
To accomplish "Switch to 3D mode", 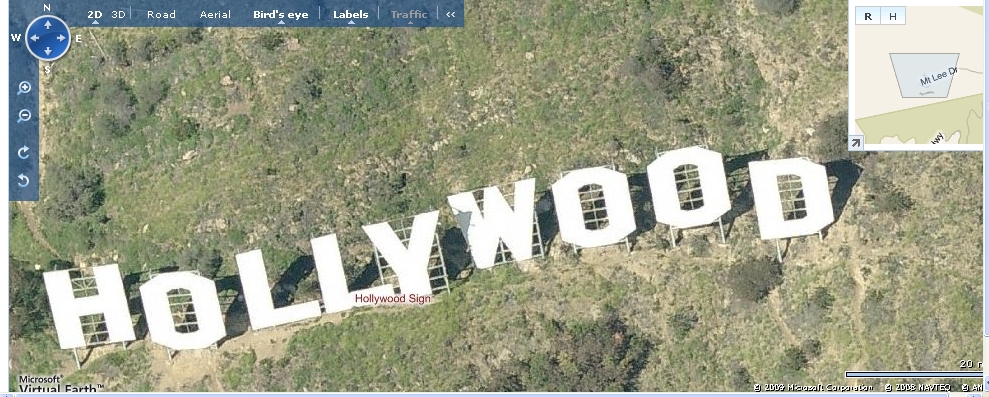I will click(118, 15).
